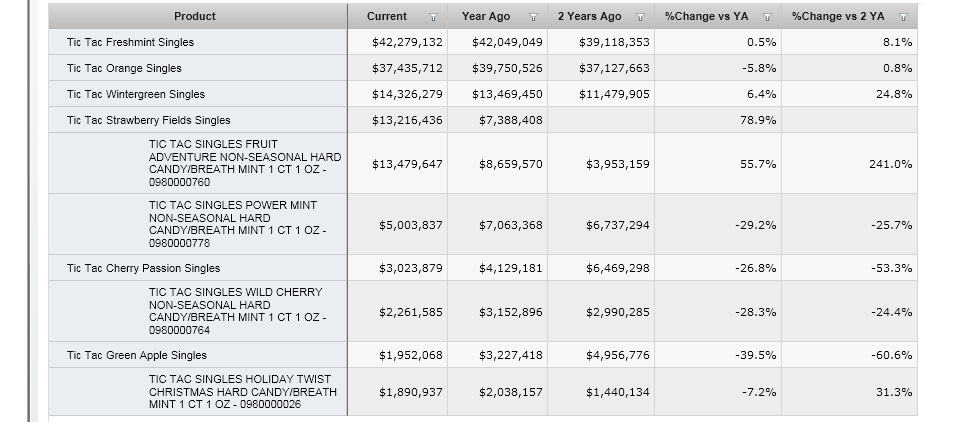Click the 241.0% change cell
This screenshot has width=968, height=426.
(890, 164)
